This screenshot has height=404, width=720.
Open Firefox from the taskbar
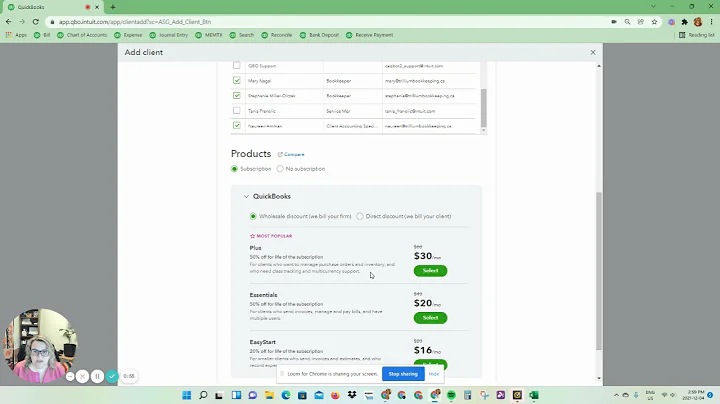pos(335,395)
